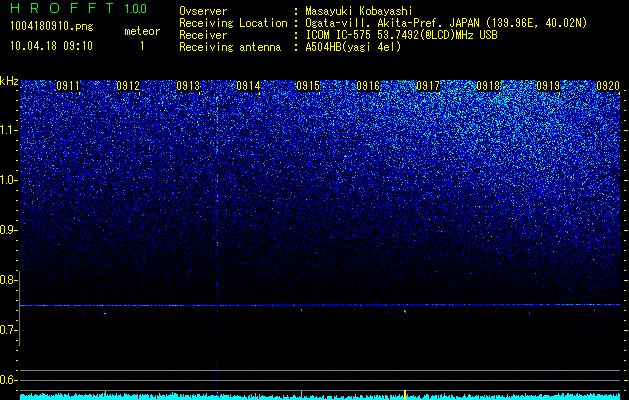629x400 pixels.
Task: Click the 0919 time marker
Action: click(548, 85)
